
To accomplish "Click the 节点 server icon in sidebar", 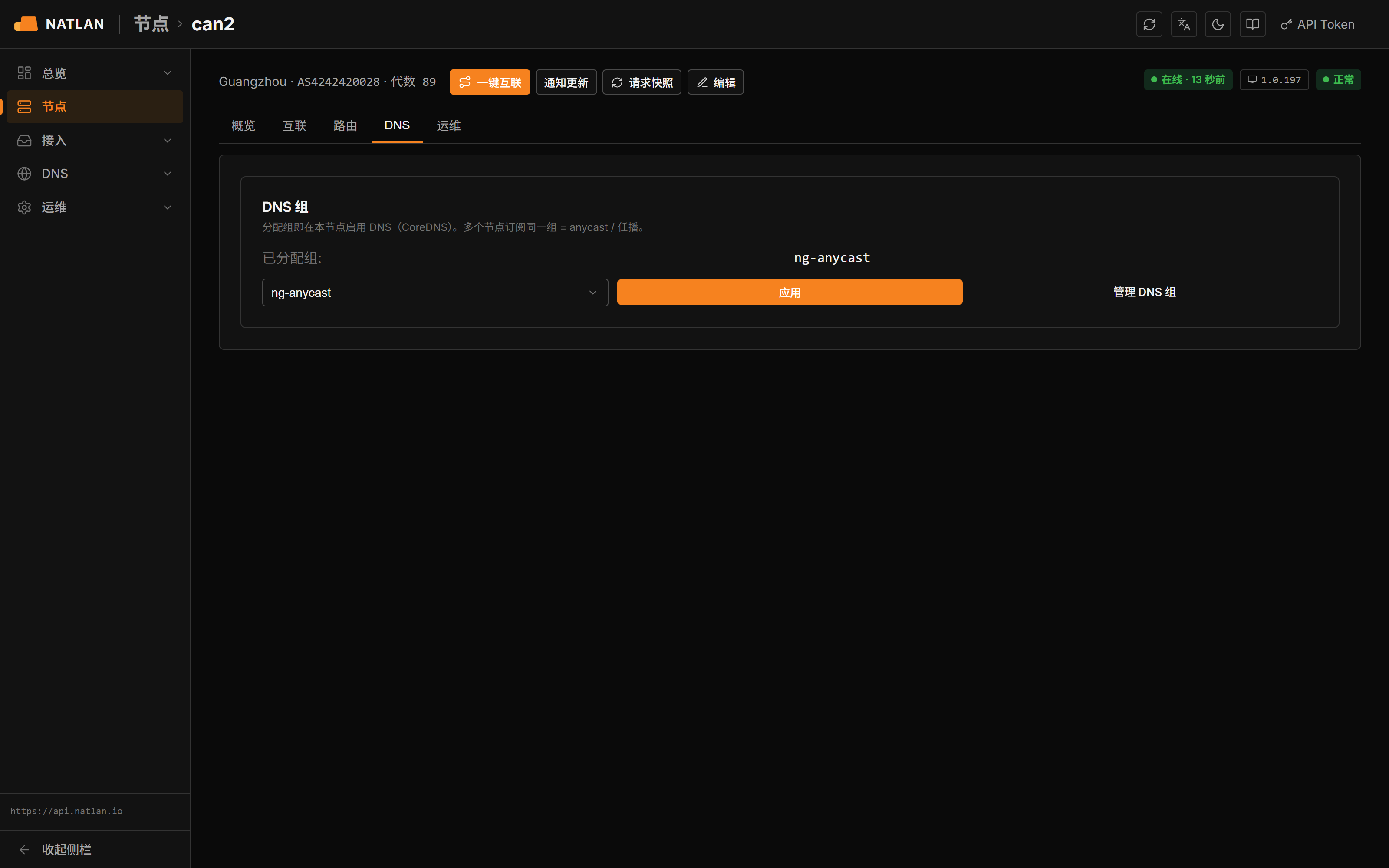I will tap(24, 106).
